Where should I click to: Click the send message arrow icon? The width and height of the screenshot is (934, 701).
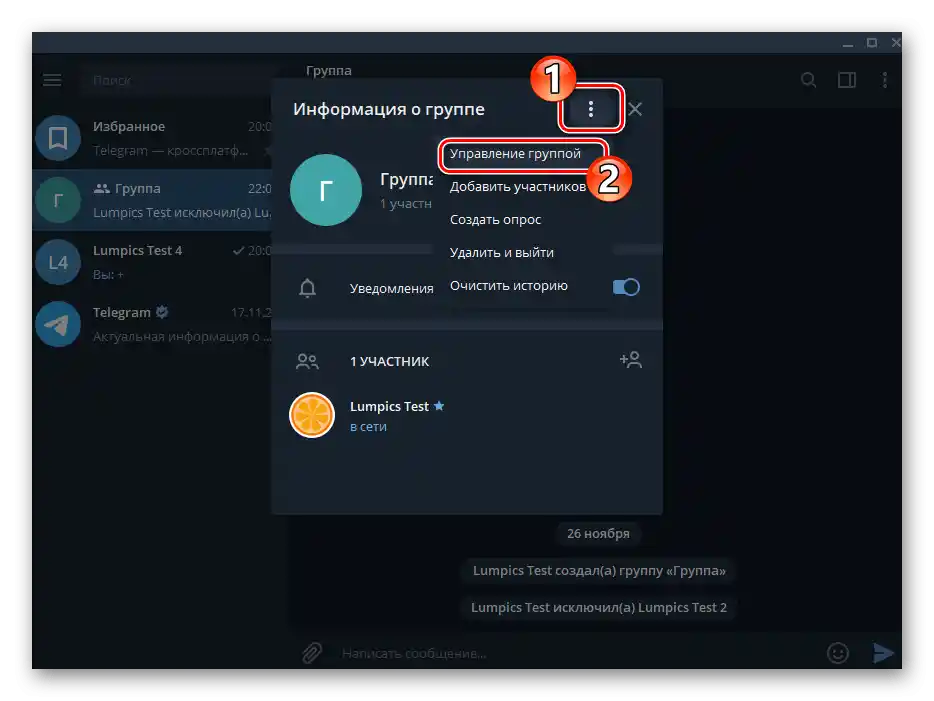click(x=884, y=652)
